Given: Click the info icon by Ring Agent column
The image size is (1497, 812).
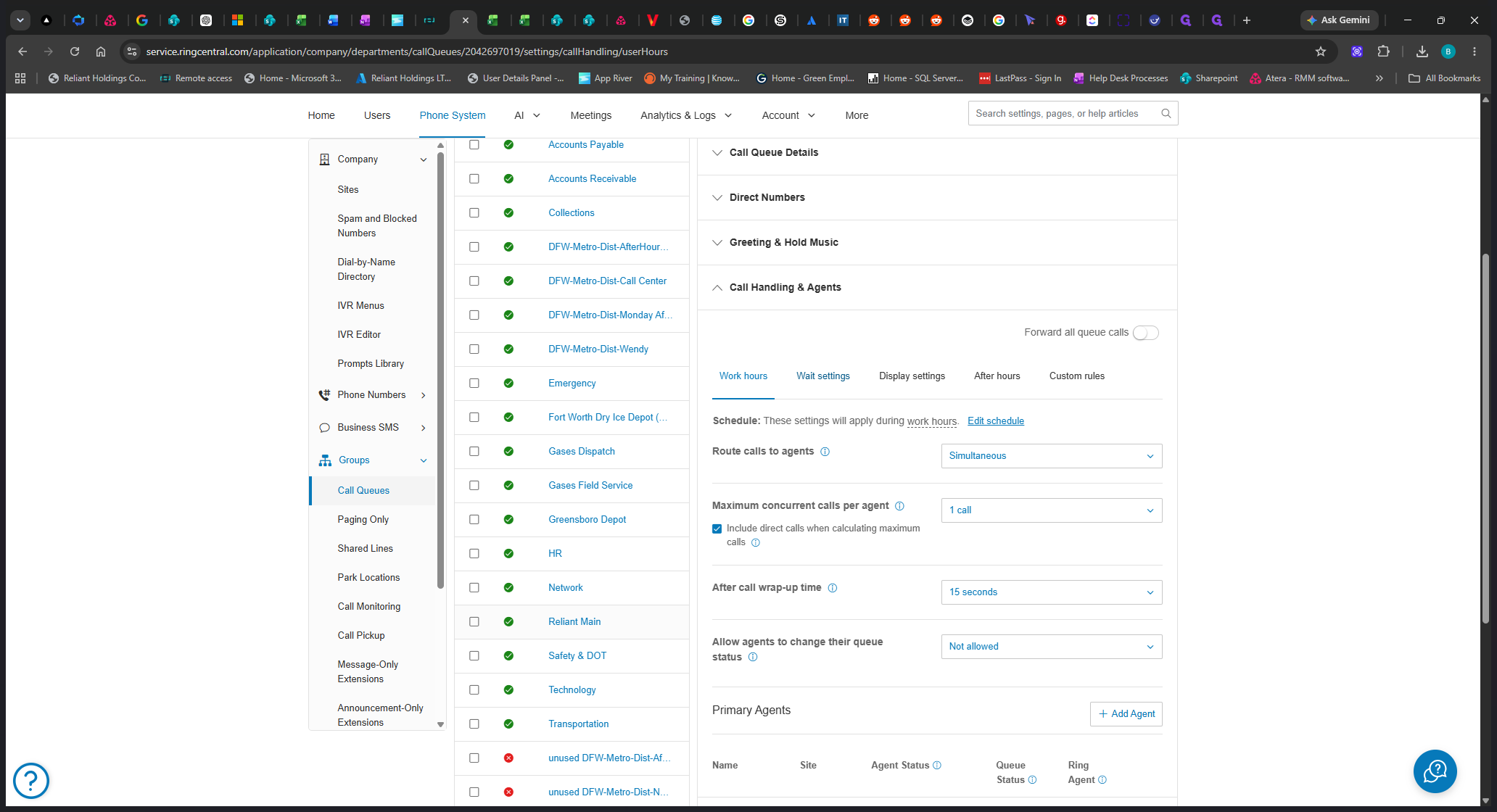Looking at the screenshot, I should pos(1102,780).
